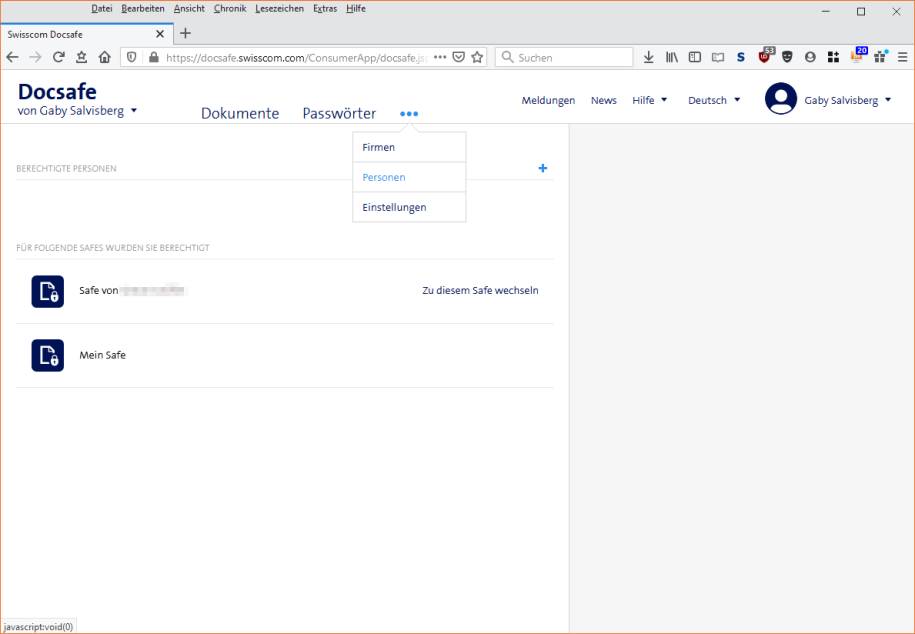
Task: Open the page actions three-dot icon in address bar
Action: 440,57
